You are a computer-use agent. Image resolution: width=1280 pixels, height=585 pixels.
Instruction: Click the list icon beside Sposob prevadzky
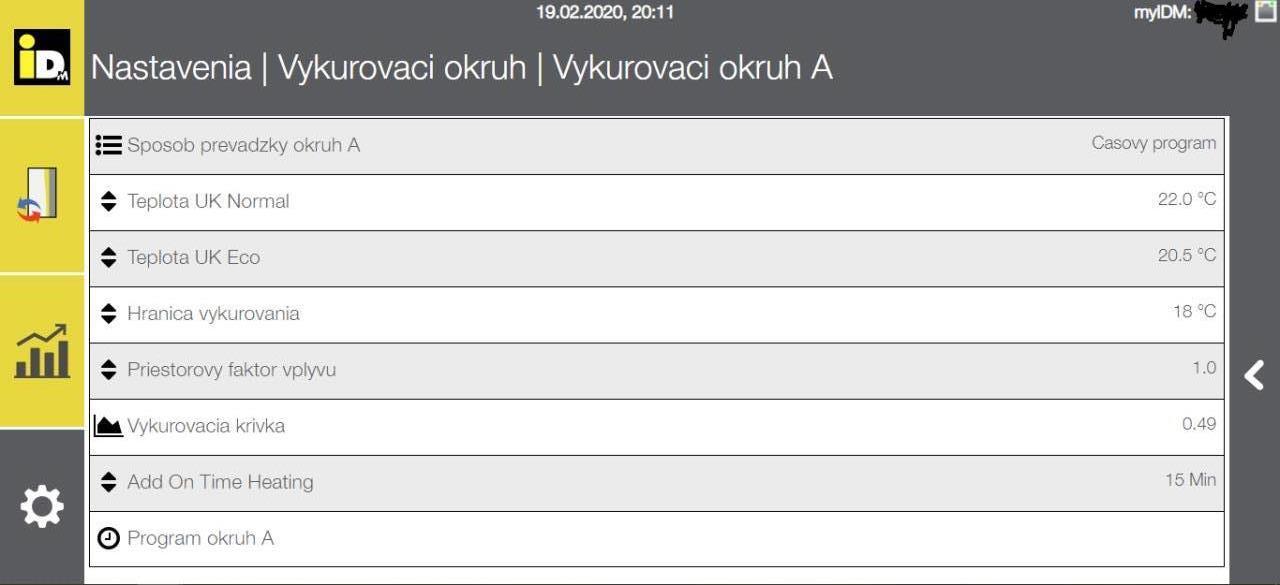tap(108, 145)
